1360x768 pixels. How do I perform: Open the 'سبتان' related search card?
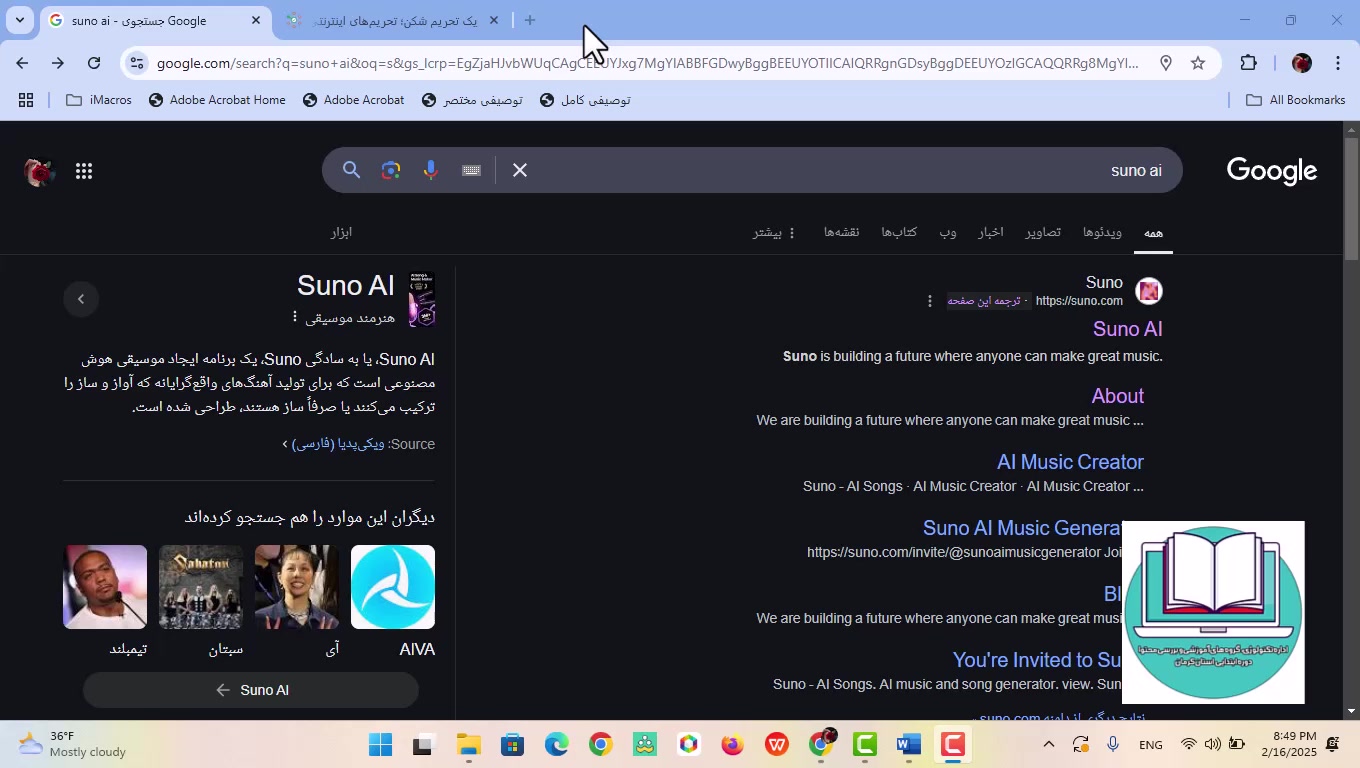(x=201, y=601)
